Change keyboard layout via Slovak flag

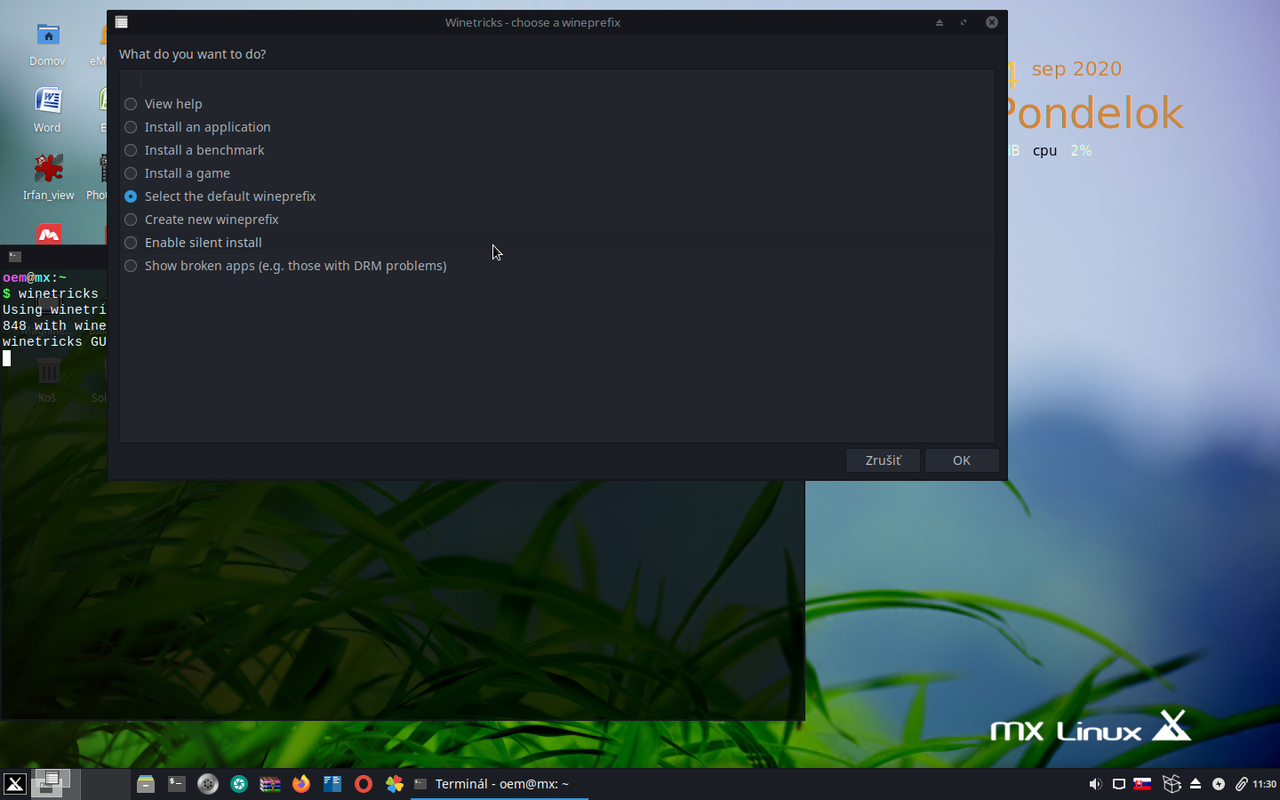click(x=1142, y=784)
